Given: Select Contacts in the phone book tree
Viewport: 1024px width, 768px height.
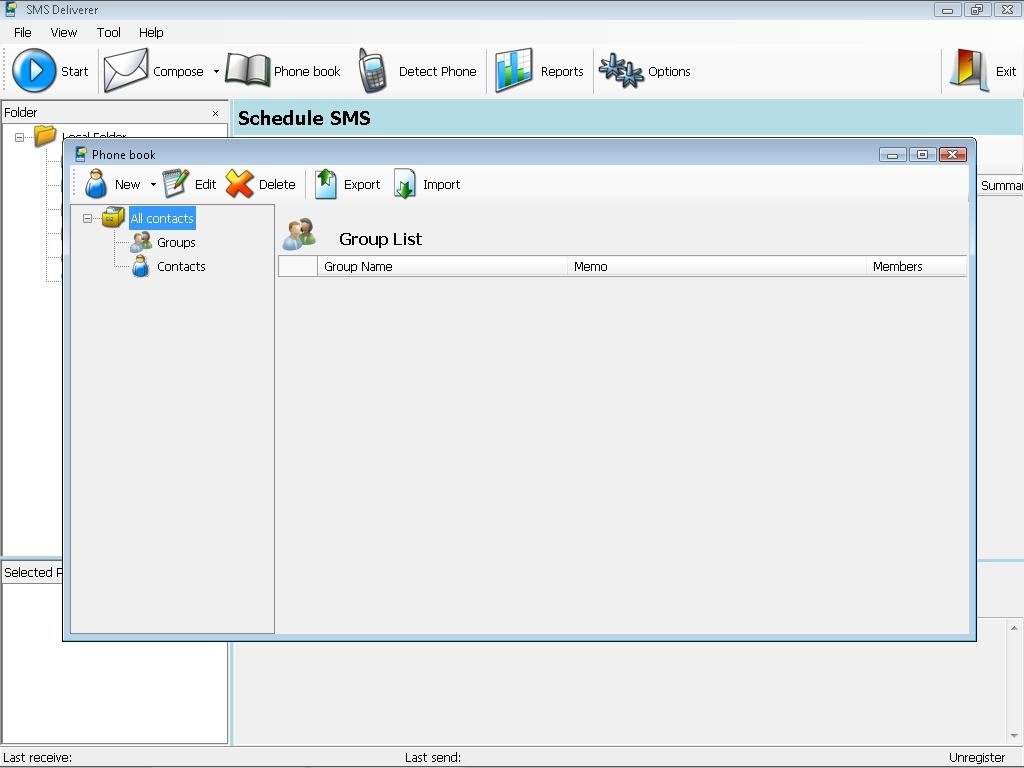Looking at the screenshot, I should [x=181, y=266].
